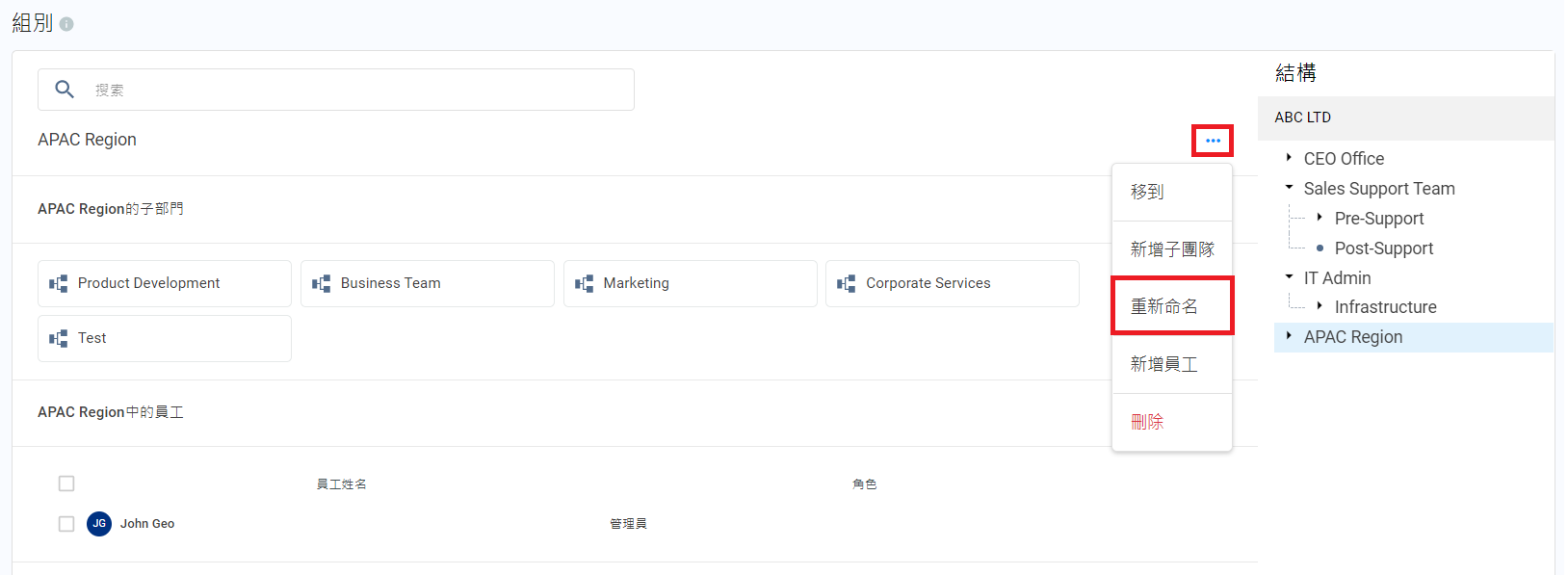This screenshot has height=575, width=1568.
Task: Click the info icon beside 組別 title
Action: [66, 24]
